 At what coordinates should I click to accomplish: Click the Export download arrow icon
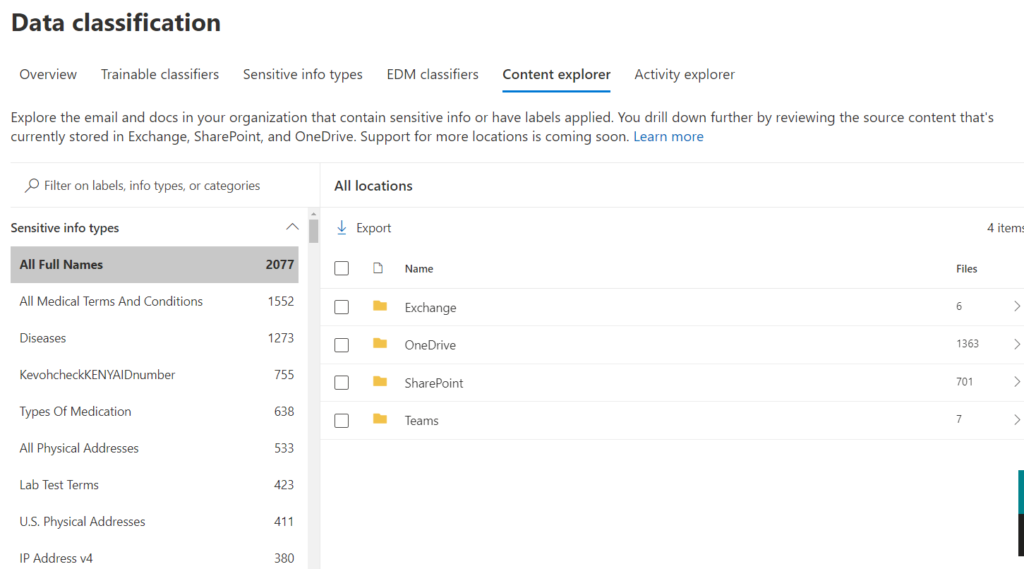point(342,228)
